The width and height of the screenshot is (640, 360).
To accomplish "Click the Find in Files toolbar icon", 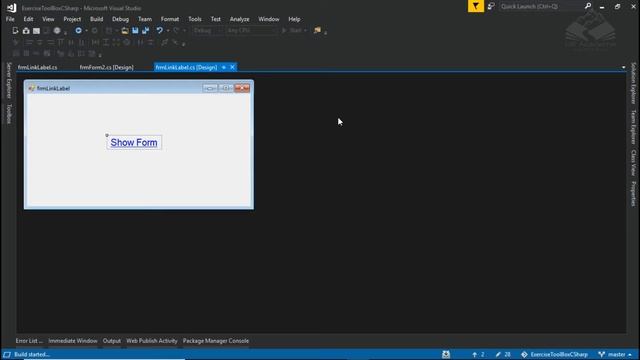I will 317,30.
